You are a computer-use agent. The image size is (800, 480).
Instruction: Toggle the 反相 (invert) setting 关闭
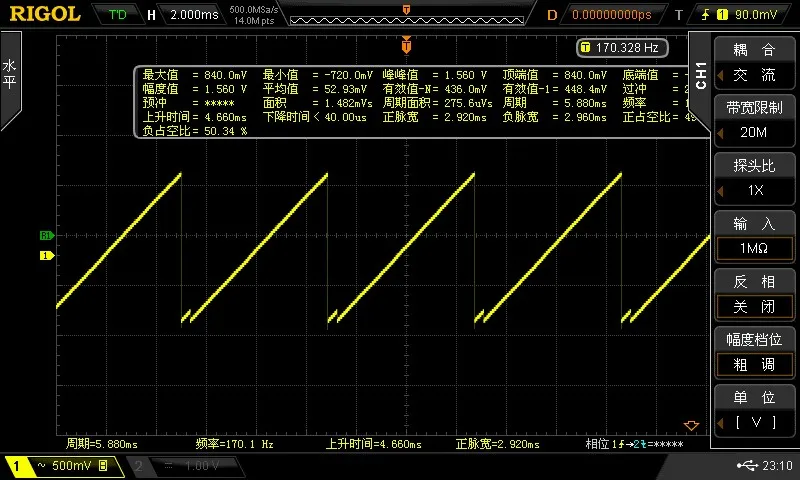coord(754,295)
